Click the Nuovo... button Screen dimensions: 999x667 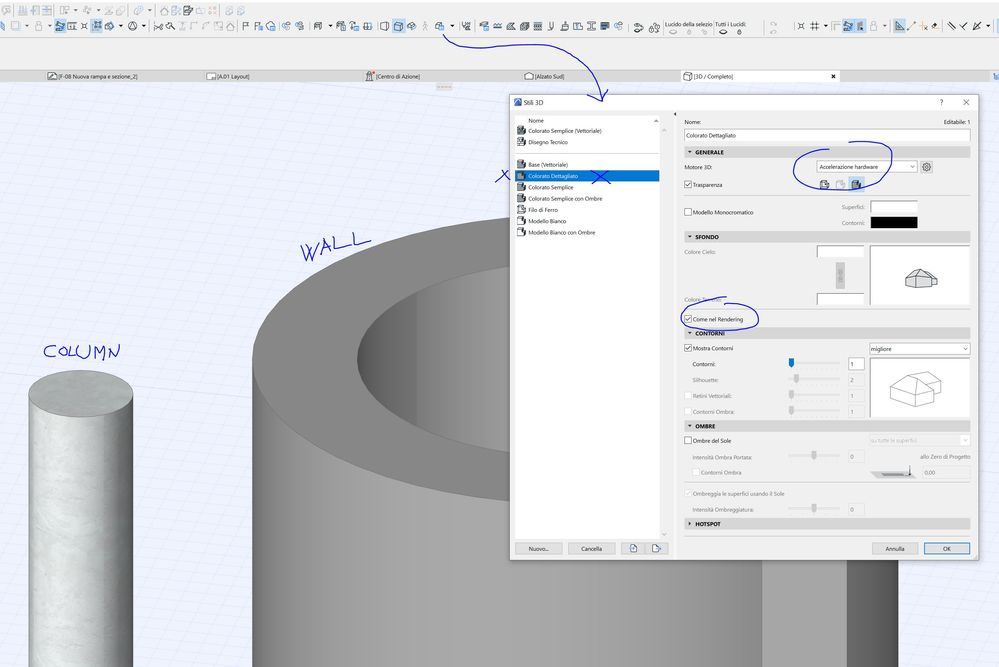[538, 548]
